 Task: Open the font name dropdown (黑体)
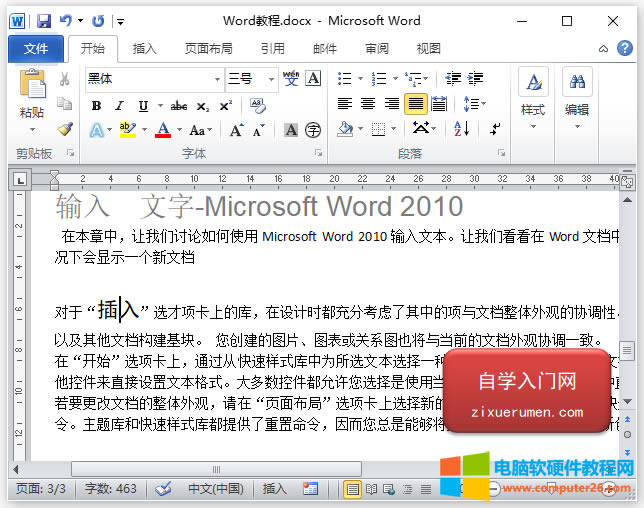tap(217, 79)
